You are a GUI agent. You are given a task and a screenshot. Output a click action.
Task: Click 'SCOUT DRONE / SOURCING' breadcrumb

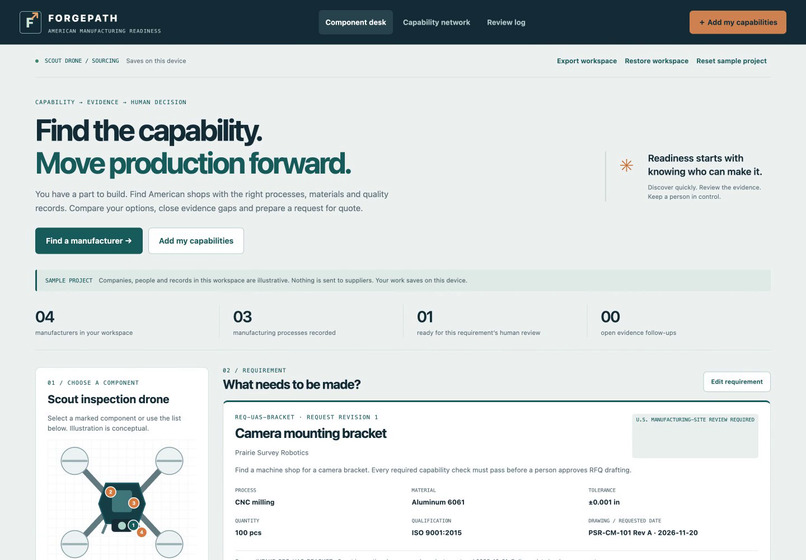pyautogui.click(x=81, y=61)
